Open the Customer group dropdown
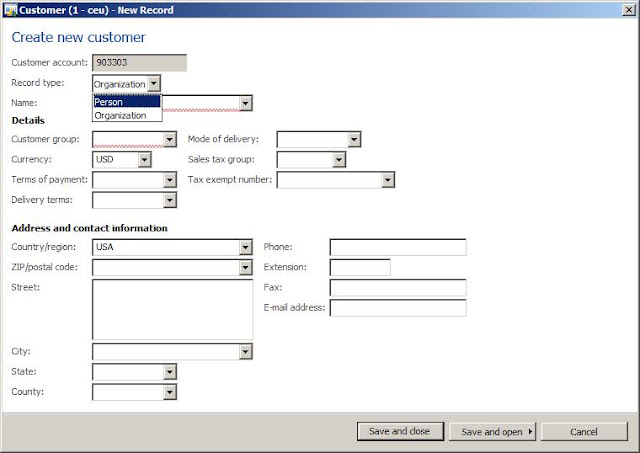The width and height of the screenshot is (640, 453). point(170,140)
